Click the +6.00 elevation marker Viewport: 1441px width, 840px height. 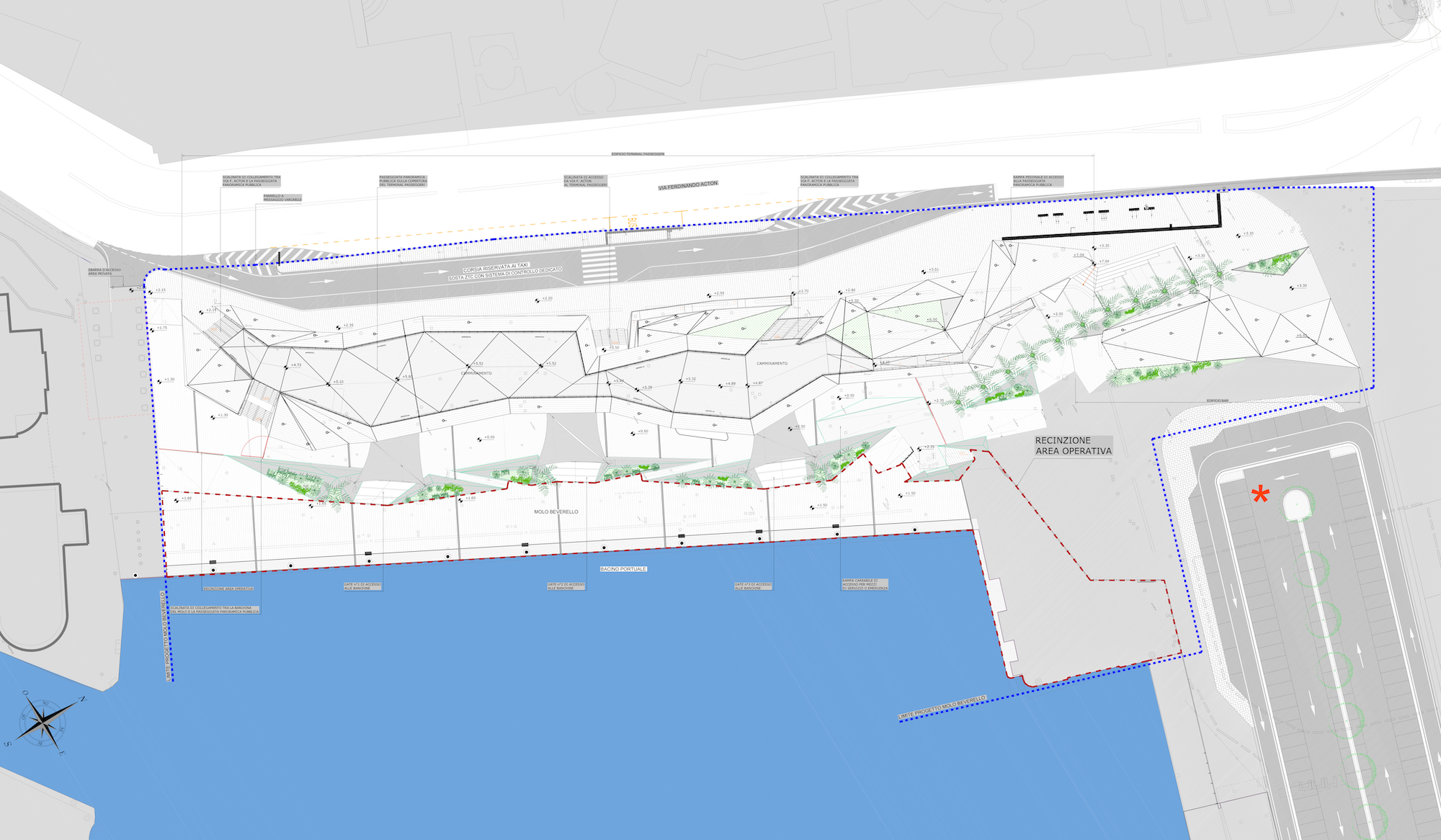pos(932,320)
